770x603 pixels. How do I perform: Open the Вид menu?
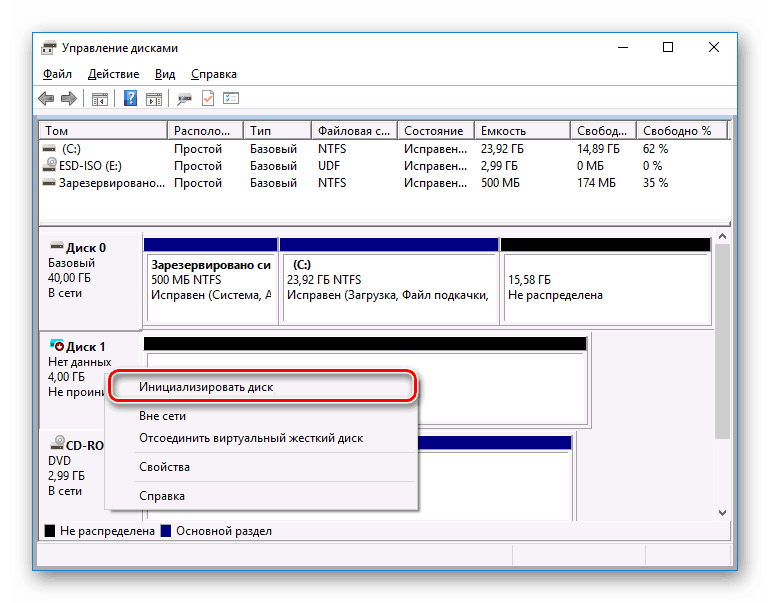(x=165, y=74)
